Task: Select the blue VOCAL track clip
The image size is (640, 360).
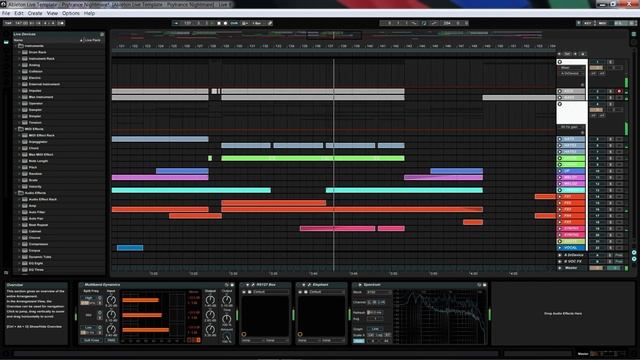Action: pyautogui.click(x=130, y=248)
